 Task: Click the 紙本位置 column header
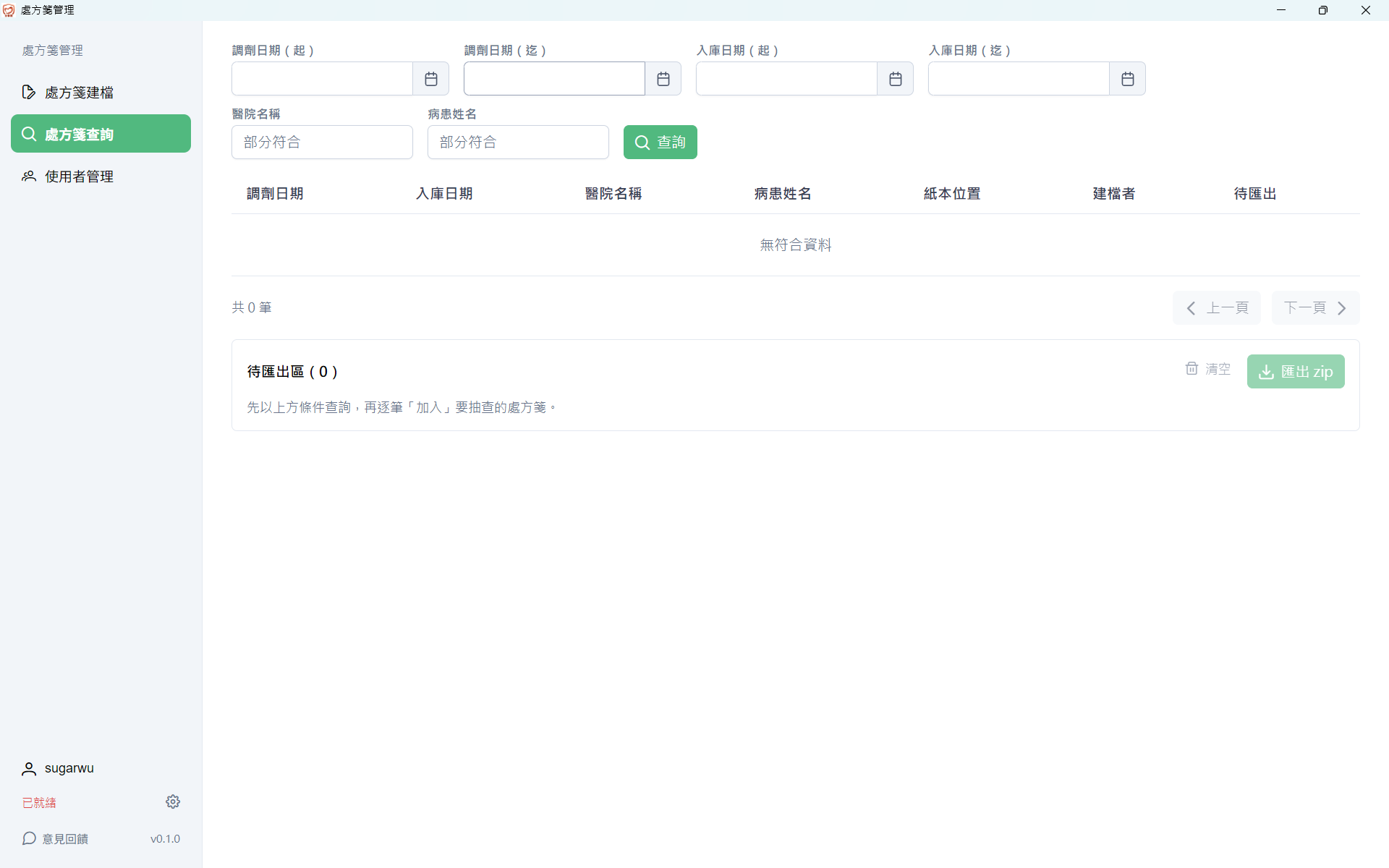point(952,194)
